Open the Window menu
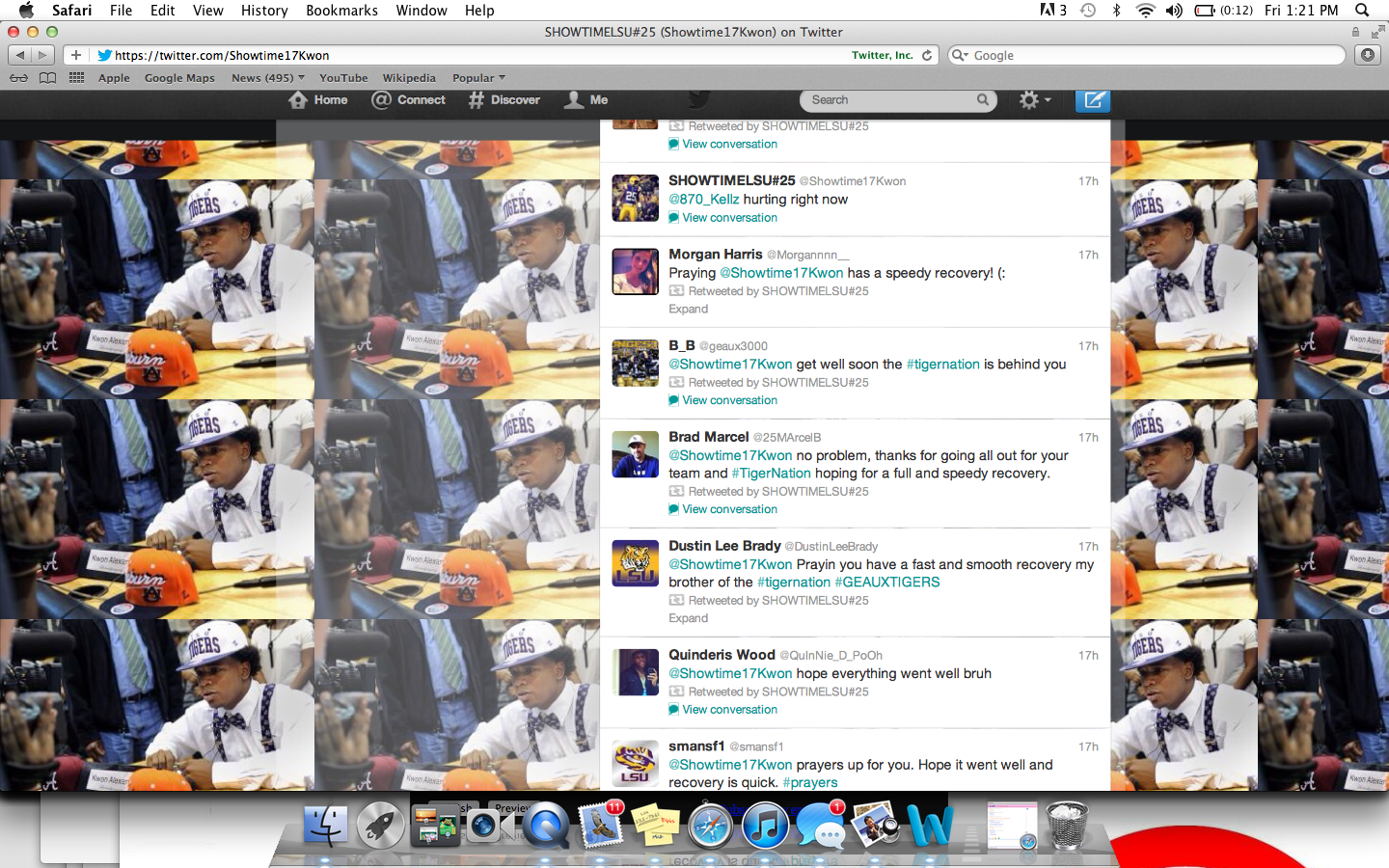This screenshot has width=1389, height=868. point(422,11)
